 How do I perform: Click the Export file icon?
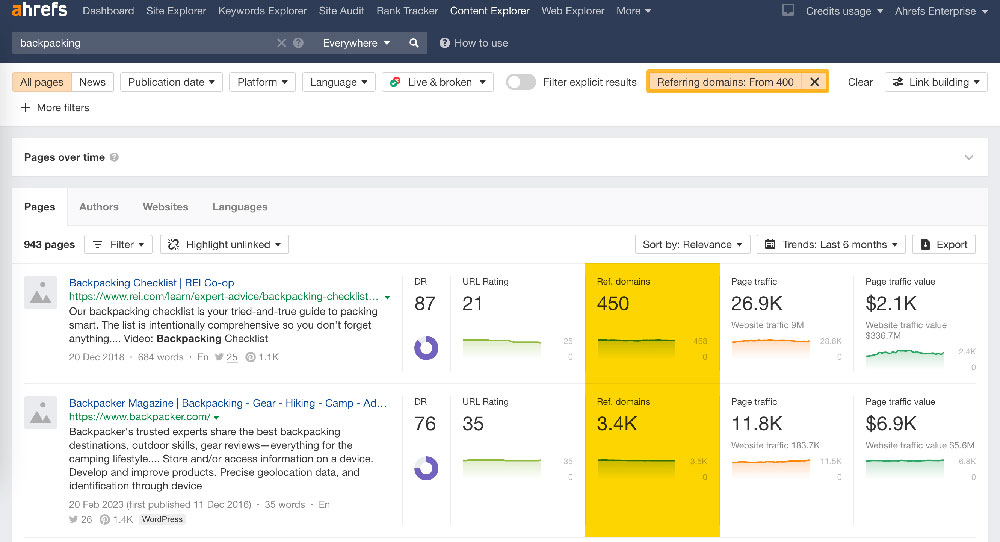[925, 244]
